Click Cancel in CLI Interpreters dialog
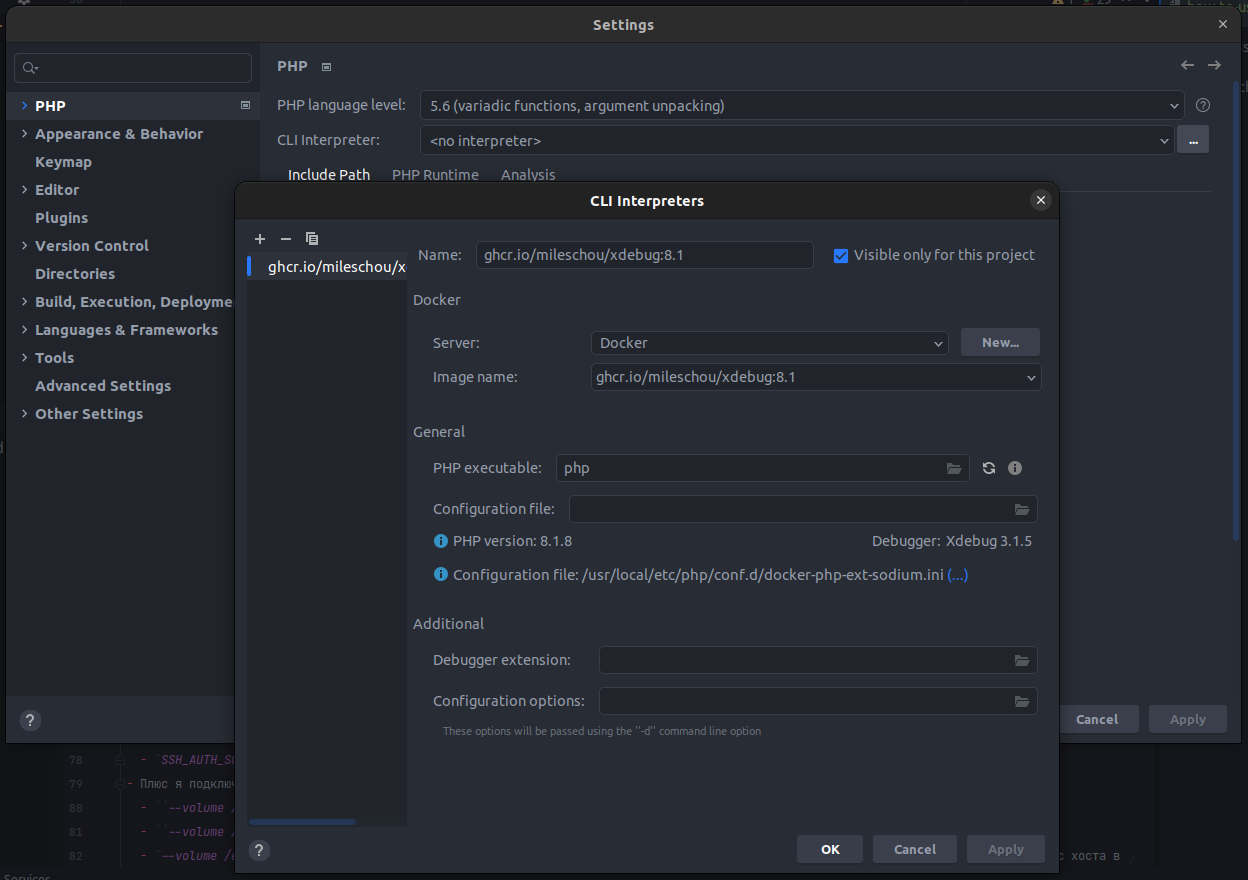Screen dimensions: 1248x880 pos(915,849)
